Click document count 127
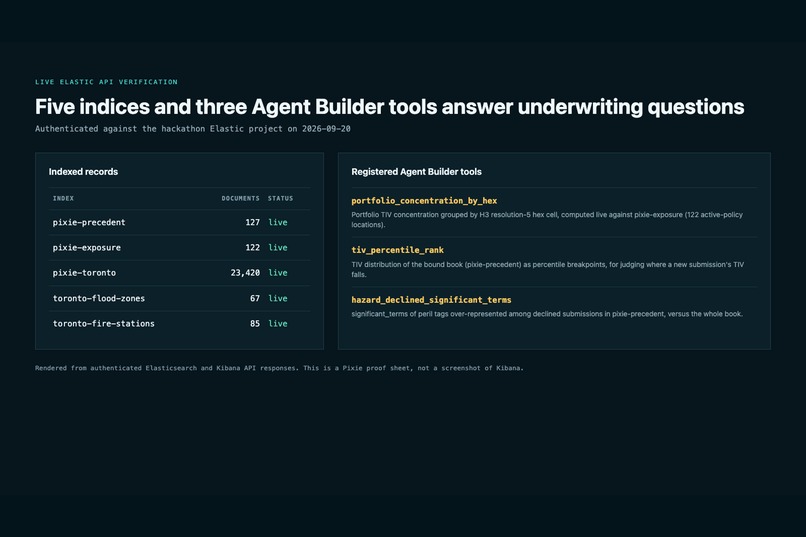The width and height of the screenshot is (806, 537). 252,223
